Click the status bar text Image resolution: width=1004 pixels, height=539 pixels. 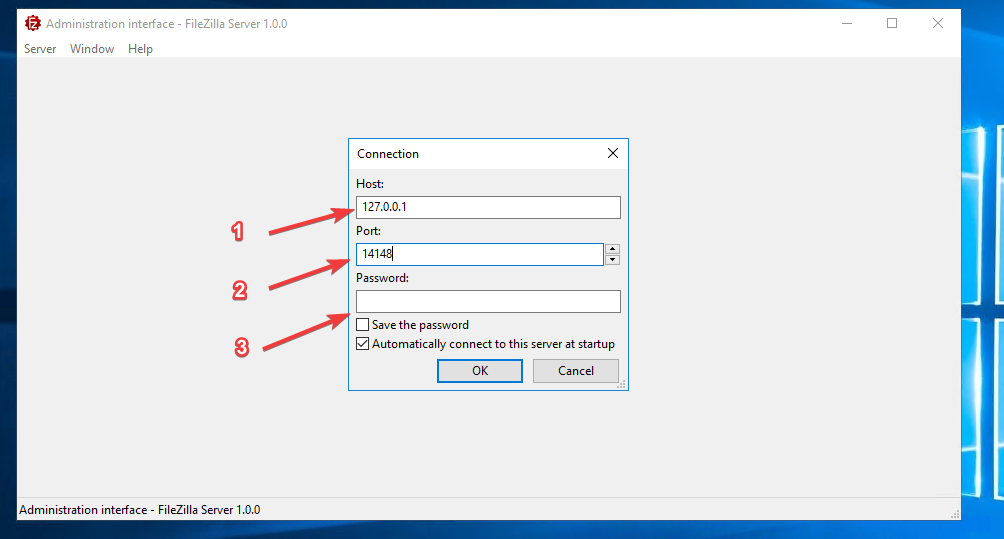click(140, 510)
